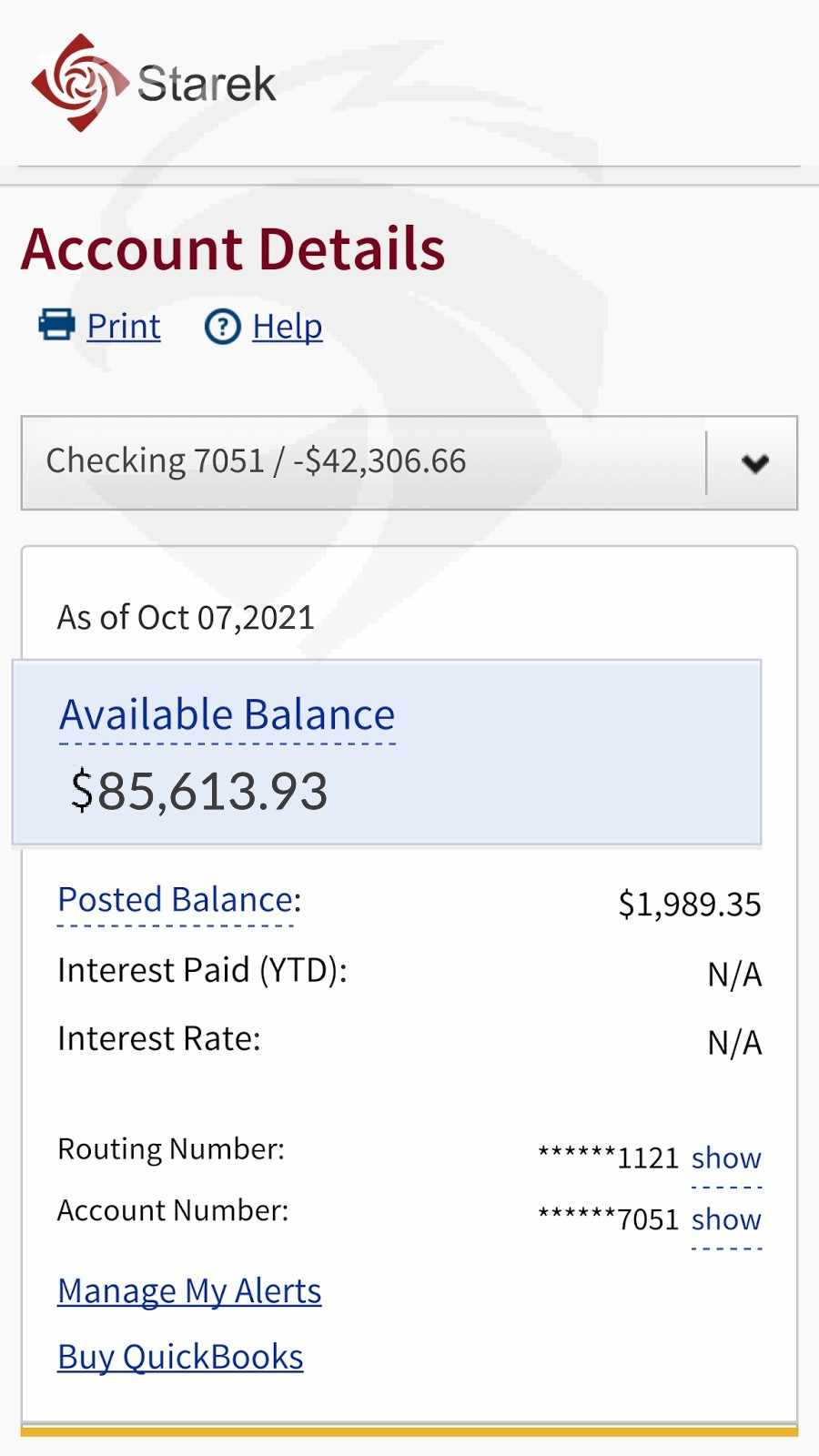
Task: Click the Account Details heading
Action: click(x=233, y=249)
